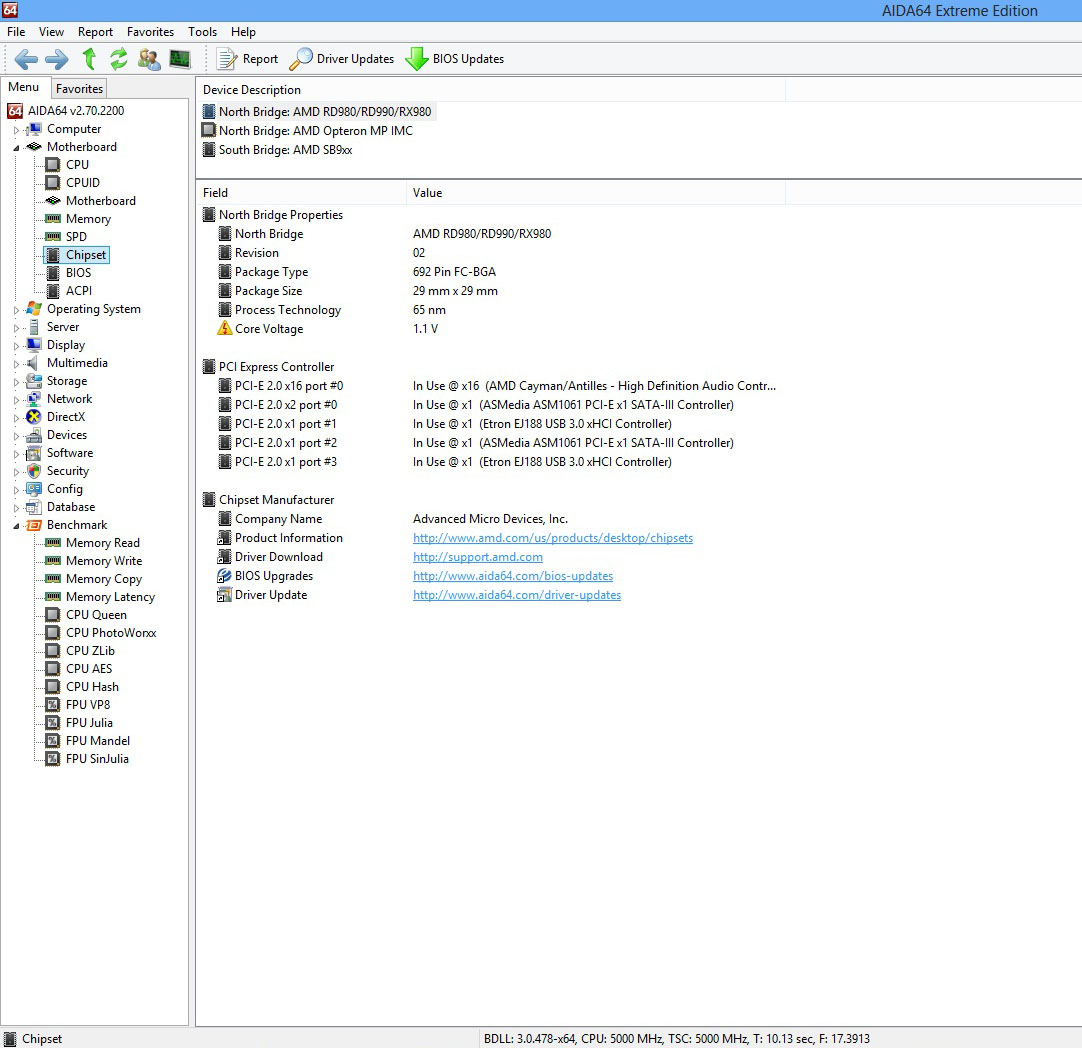Select North Bridge AMD RD980/RD990/RX980 device
1082x1048 pixels.
(324, 112)
